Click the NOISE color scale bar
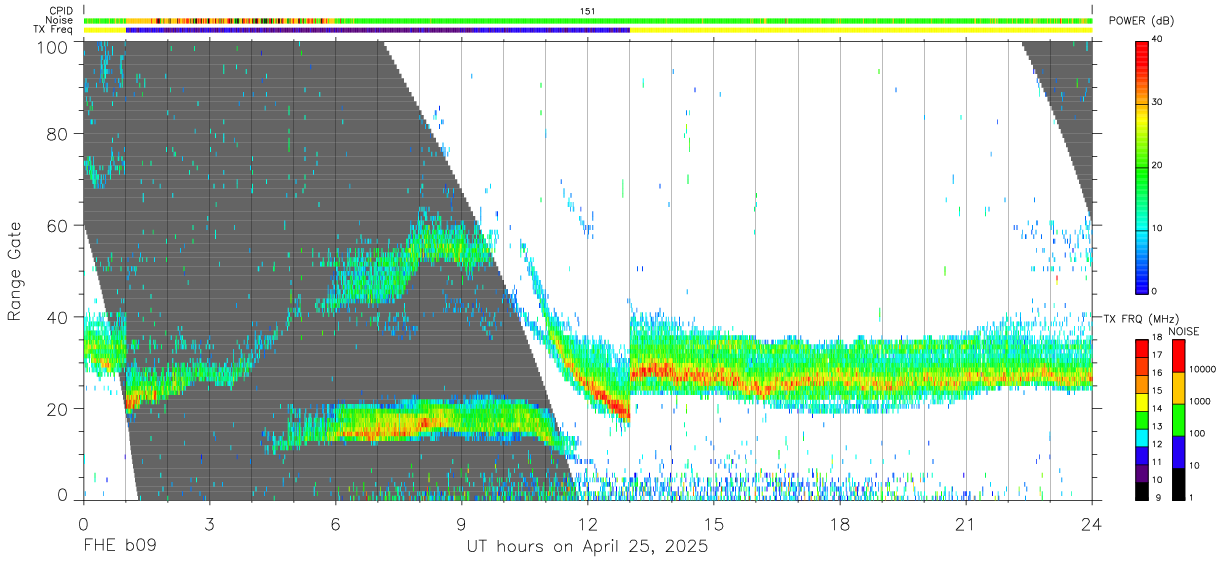This screenshot has height=567, width=1228. 1179,420
